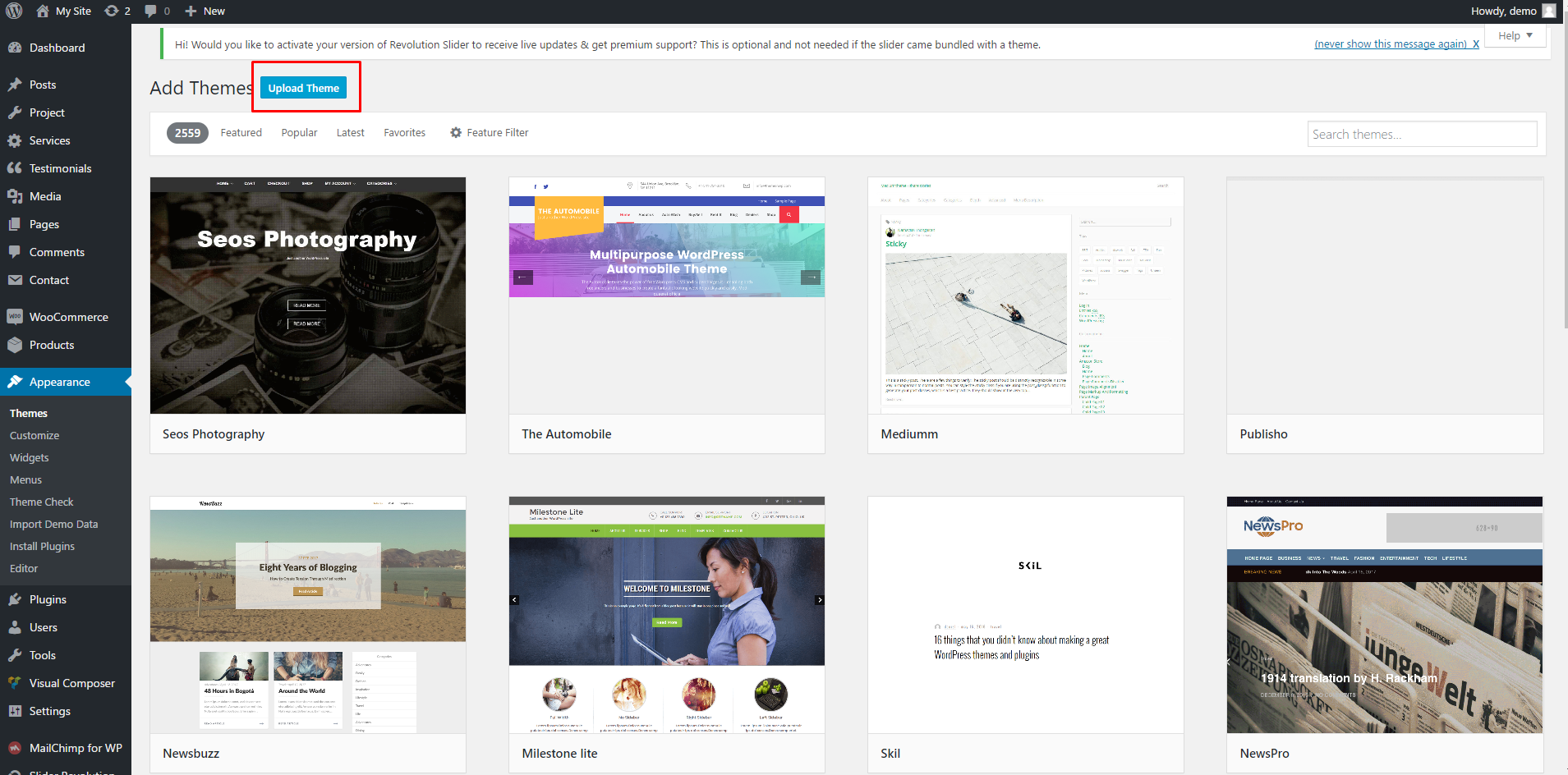Open Dashboard from the sidebar icon
This screenshot has height=775, width=1568.
pyautogui.click(x=15, y=48)
